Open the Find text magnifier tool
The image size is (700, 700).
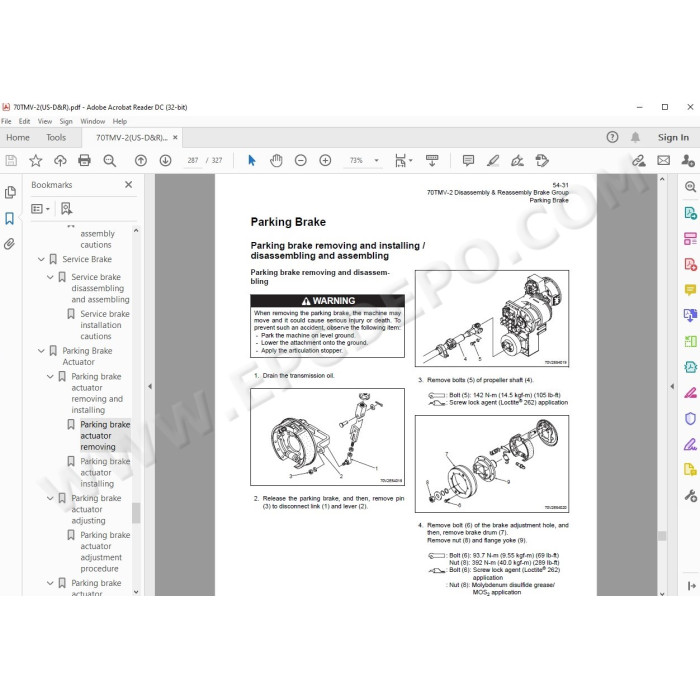point(109,160)
